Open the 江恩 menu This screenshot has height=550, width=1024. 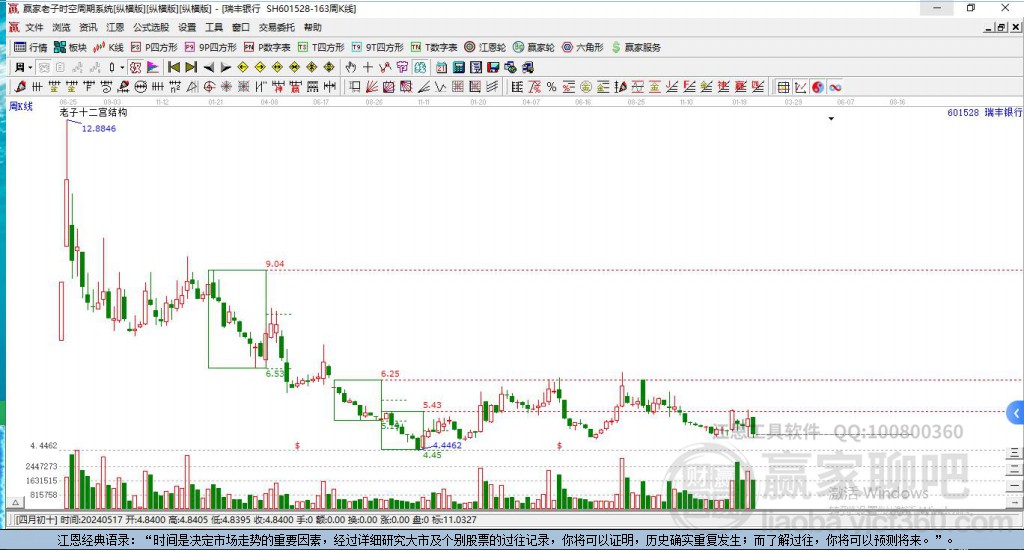point(115,27)
